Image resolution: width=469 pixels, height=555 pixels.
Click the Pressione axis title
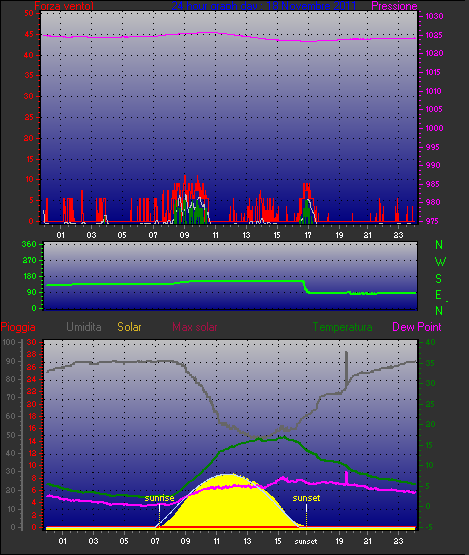point(394,6)
